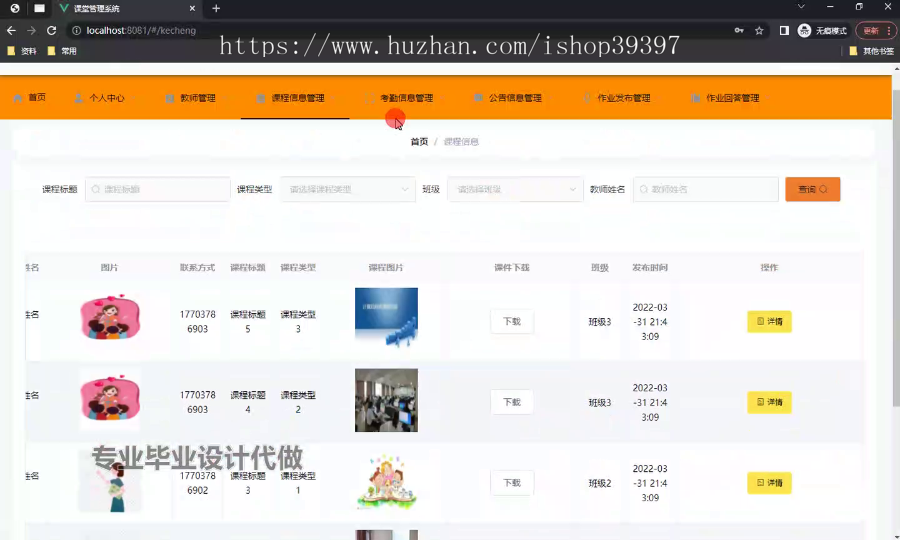Bookmark this page with the star icon

(x=759, y=30)
